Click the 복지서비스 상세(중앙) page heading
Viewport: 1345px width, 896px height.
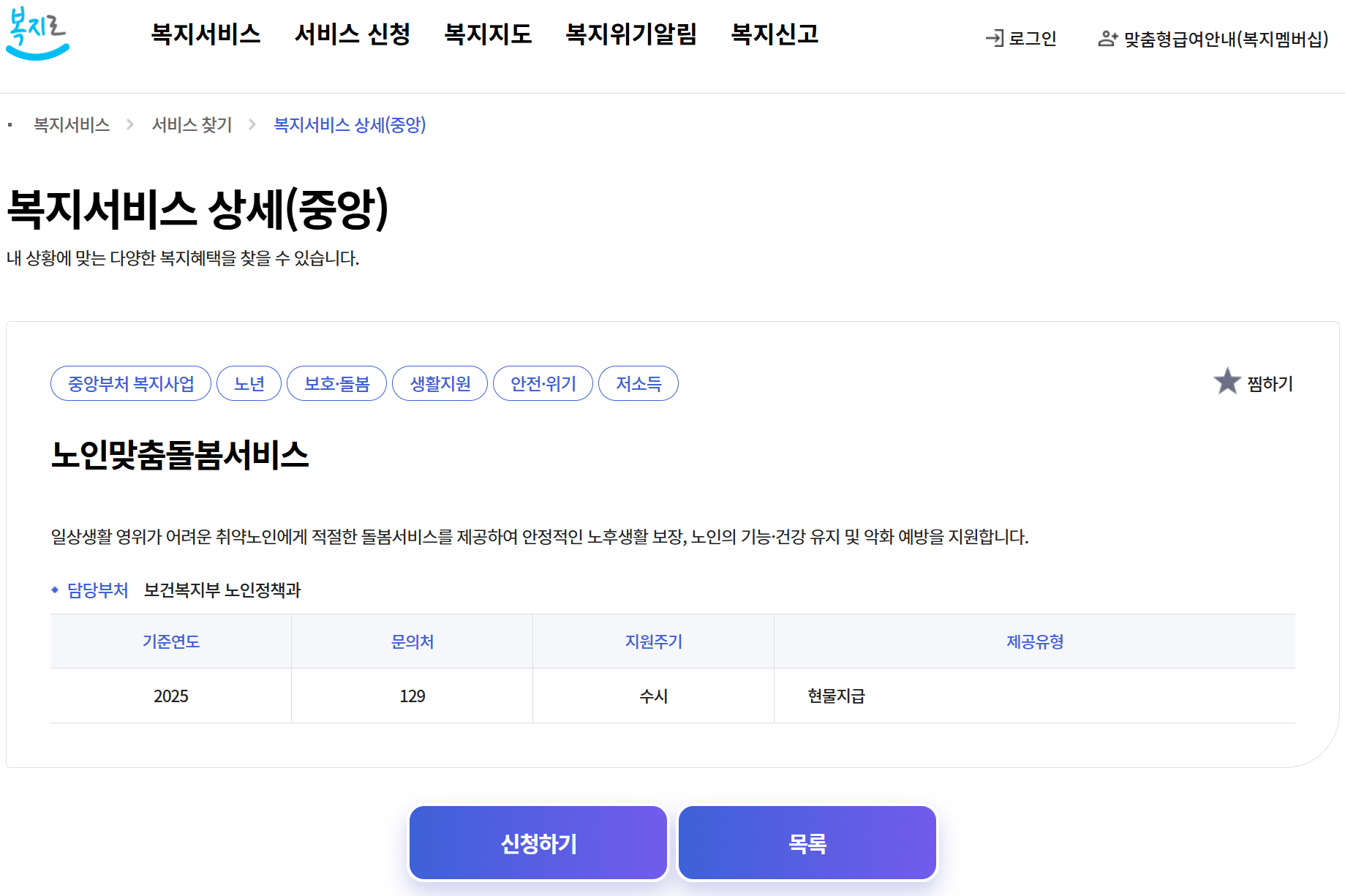click(x=197, y=209)
